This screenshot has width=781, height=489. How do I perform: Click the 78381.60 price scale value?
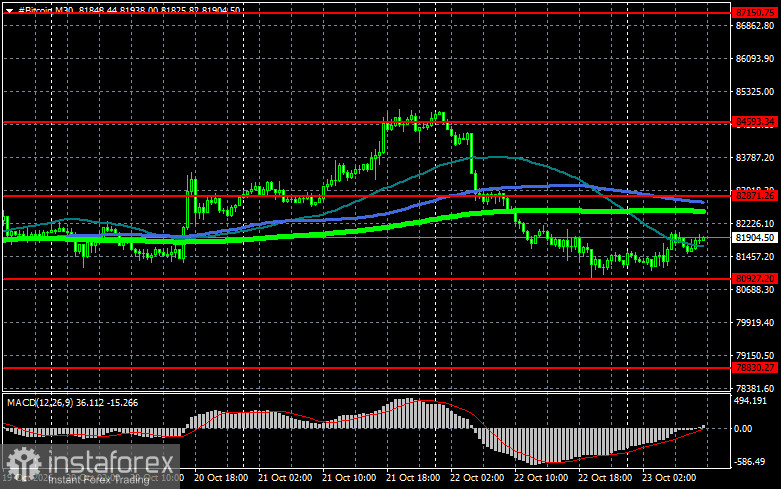point(755,388)
